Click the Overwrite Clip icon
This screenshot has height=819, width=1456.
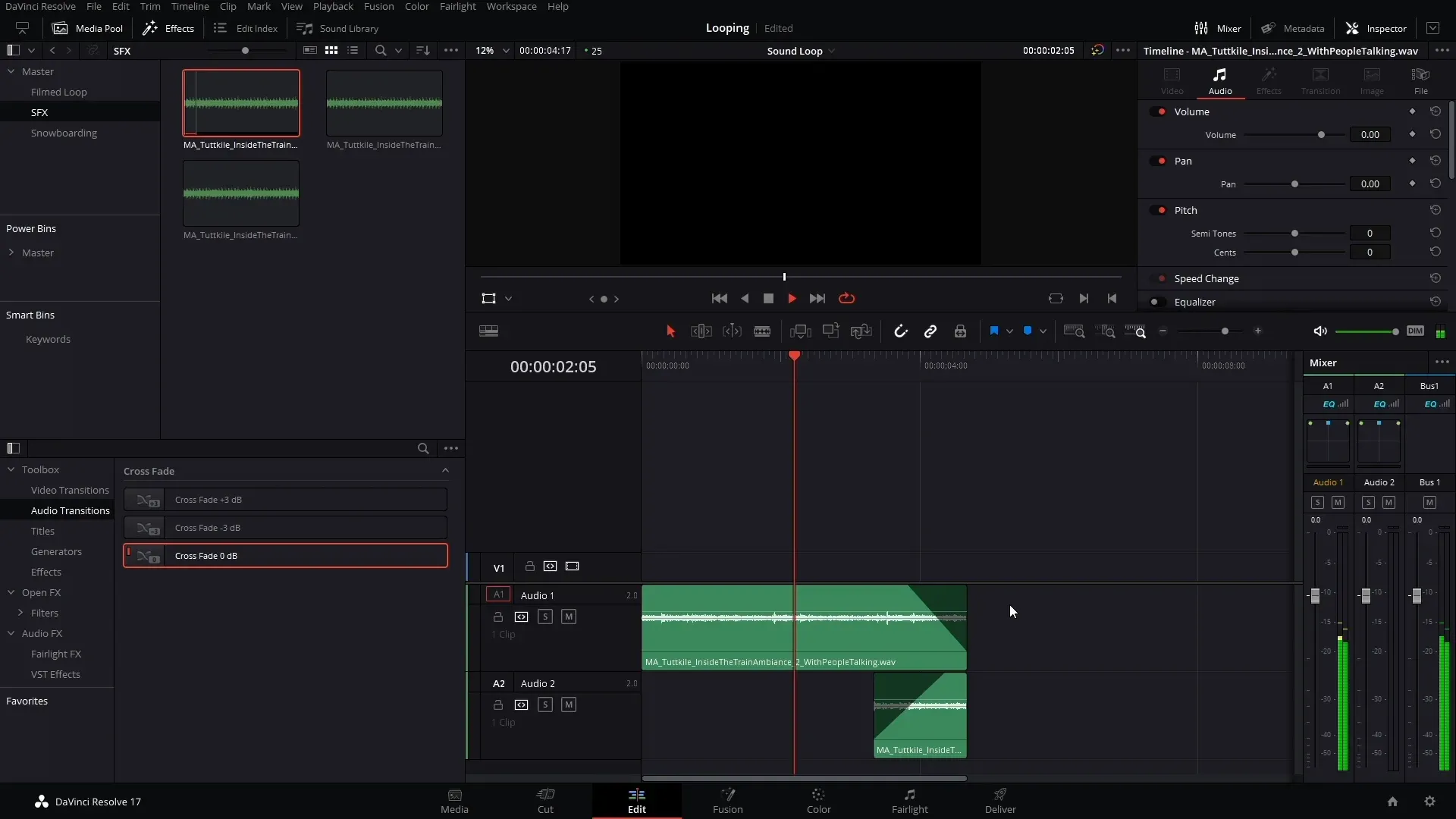[x=830, y=331]
